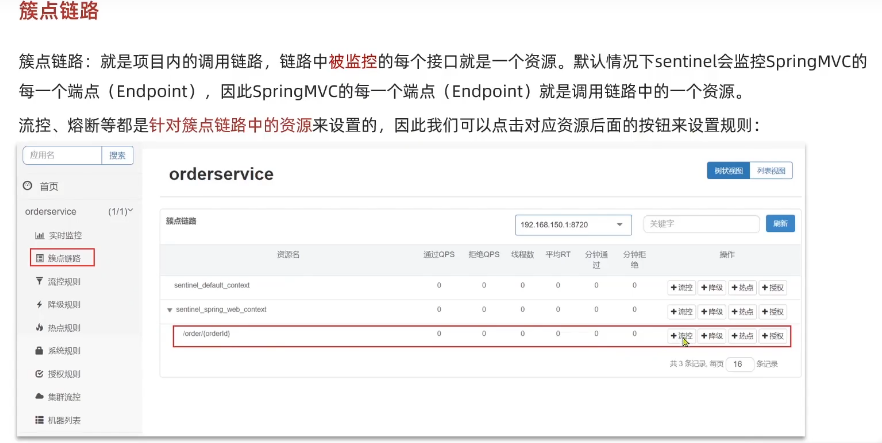Click the 首页 clock icon in sidebar

[28, 186]
